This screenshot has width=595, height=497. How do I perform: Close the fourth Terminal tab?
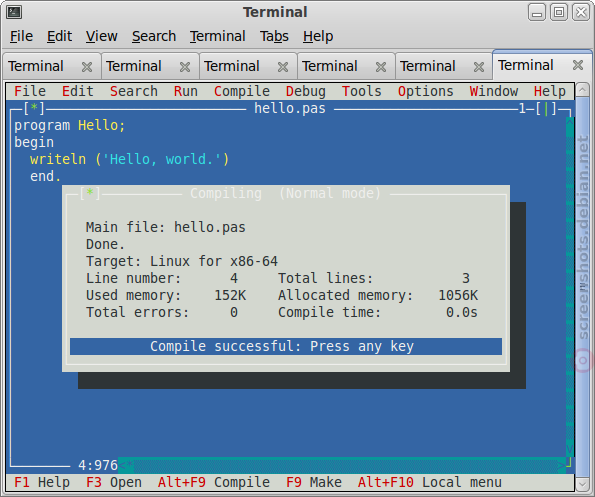(381, 67)
